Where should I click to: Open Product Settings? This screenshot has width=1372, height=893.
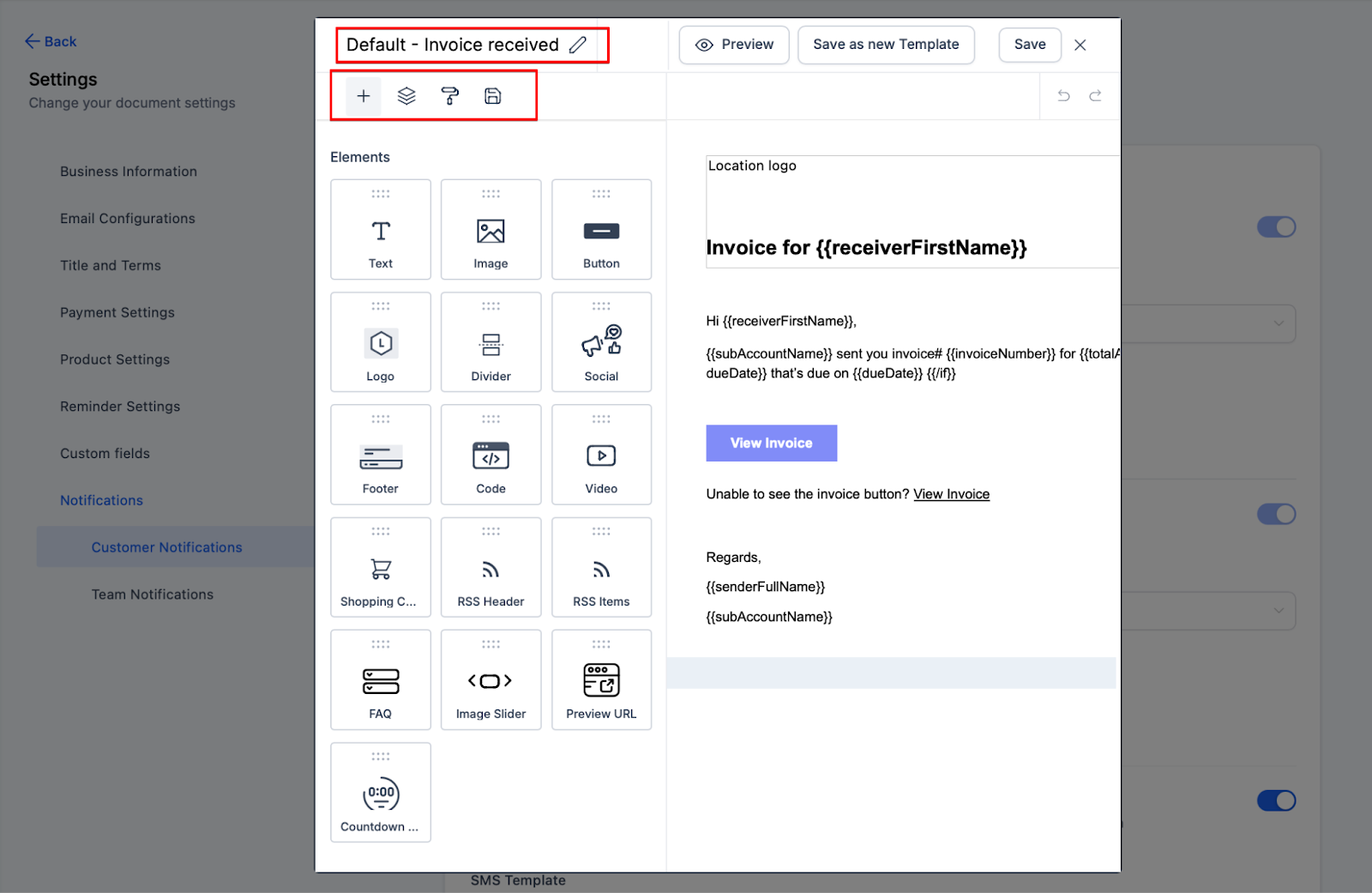[115, 359]
